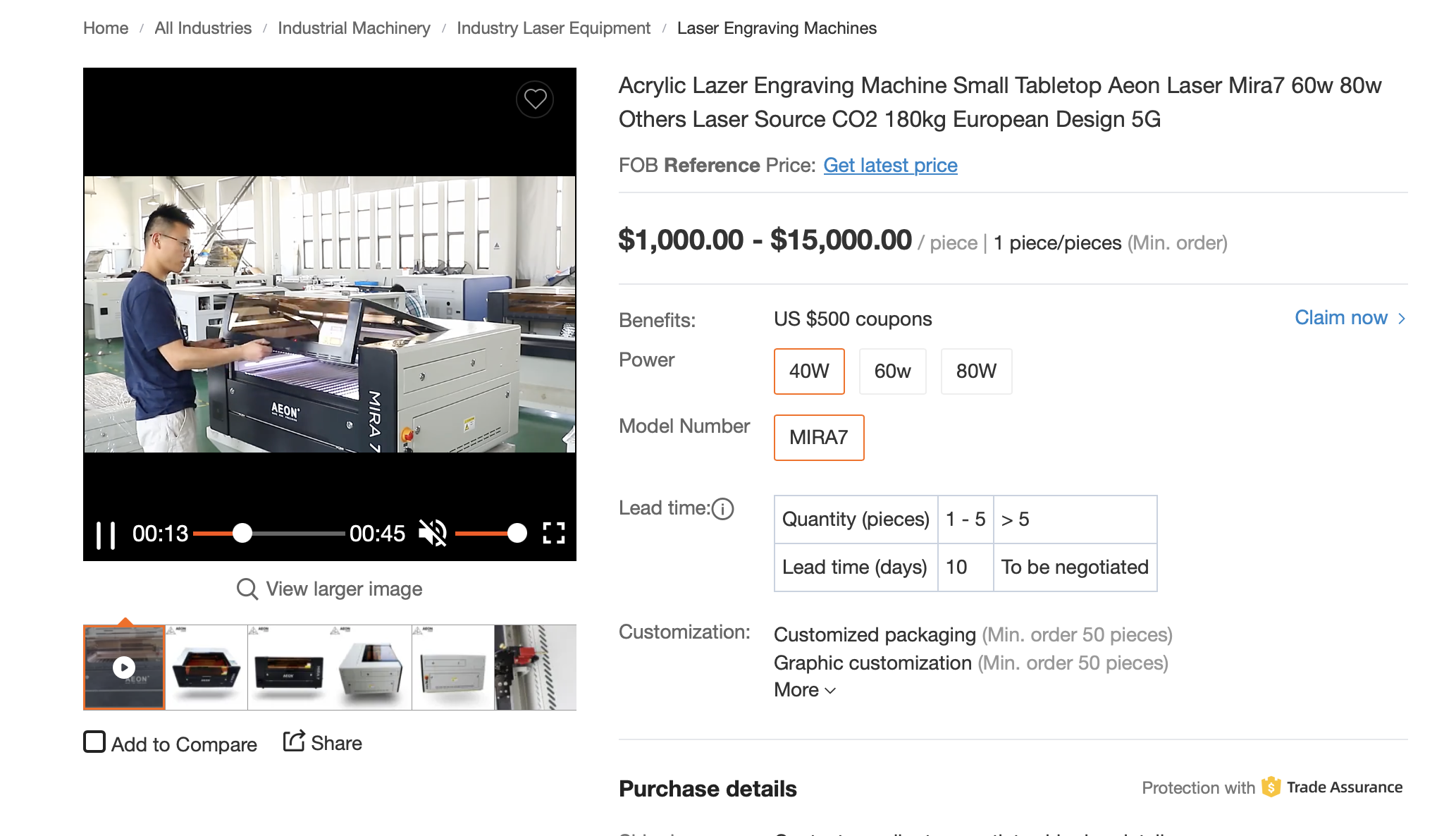The image size is (1456, 836).
Task: Click the product title heading
Action: pos(999,102)
